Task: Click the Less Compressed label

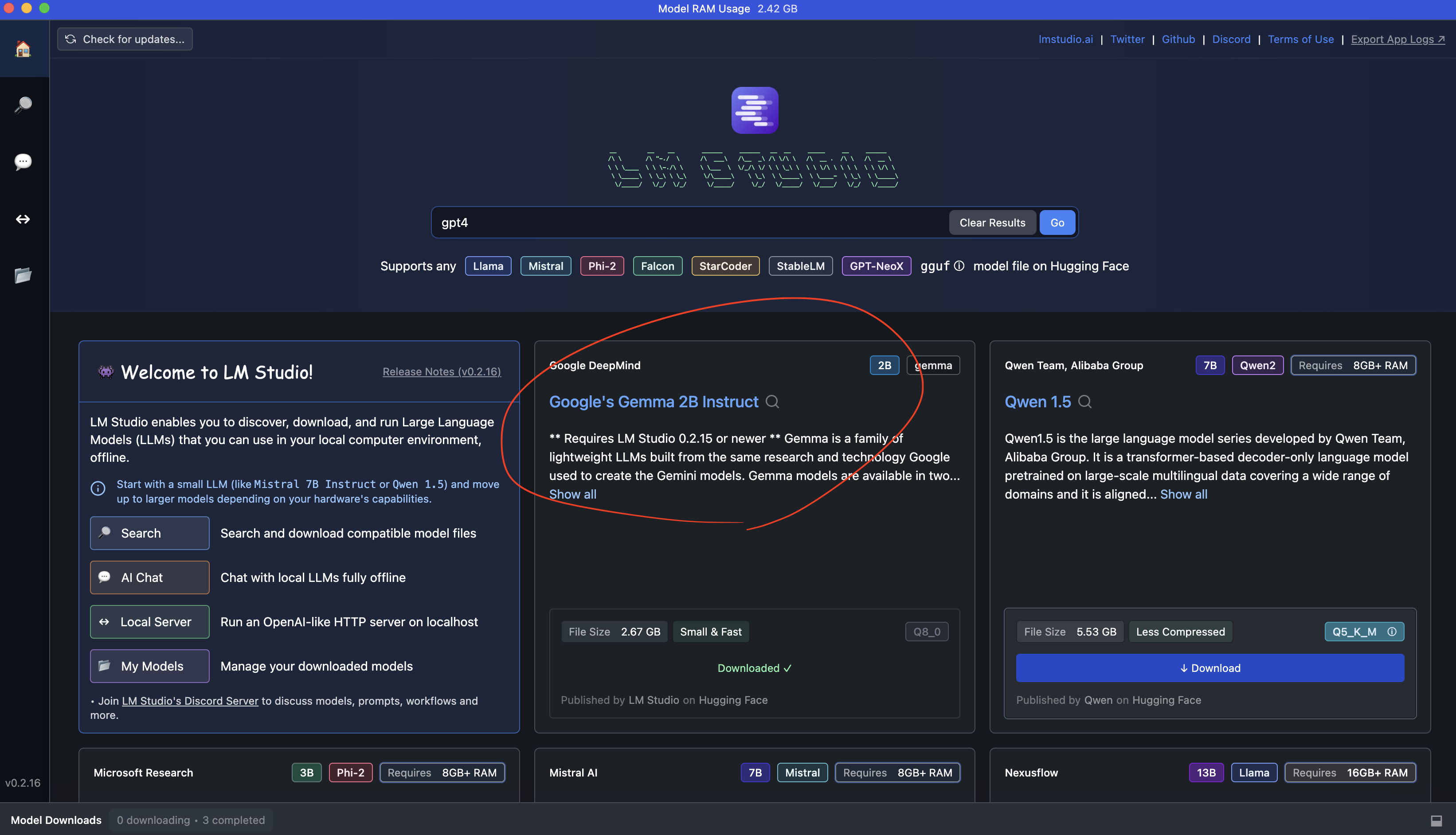Action: pos(1180,632)
